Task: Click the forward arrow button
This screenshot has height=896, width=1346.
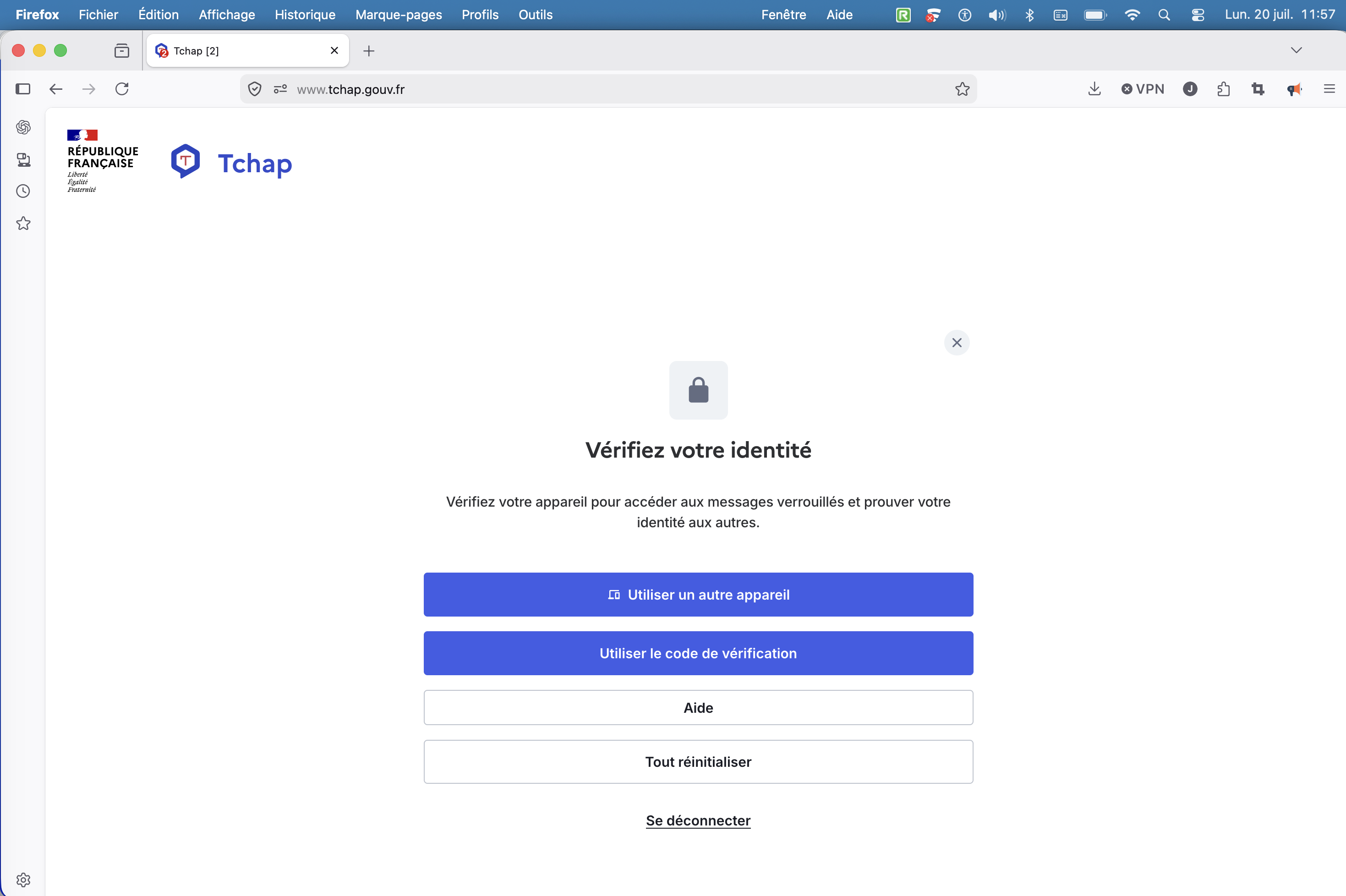Action: pyautogui.click(x=88, y=89)
